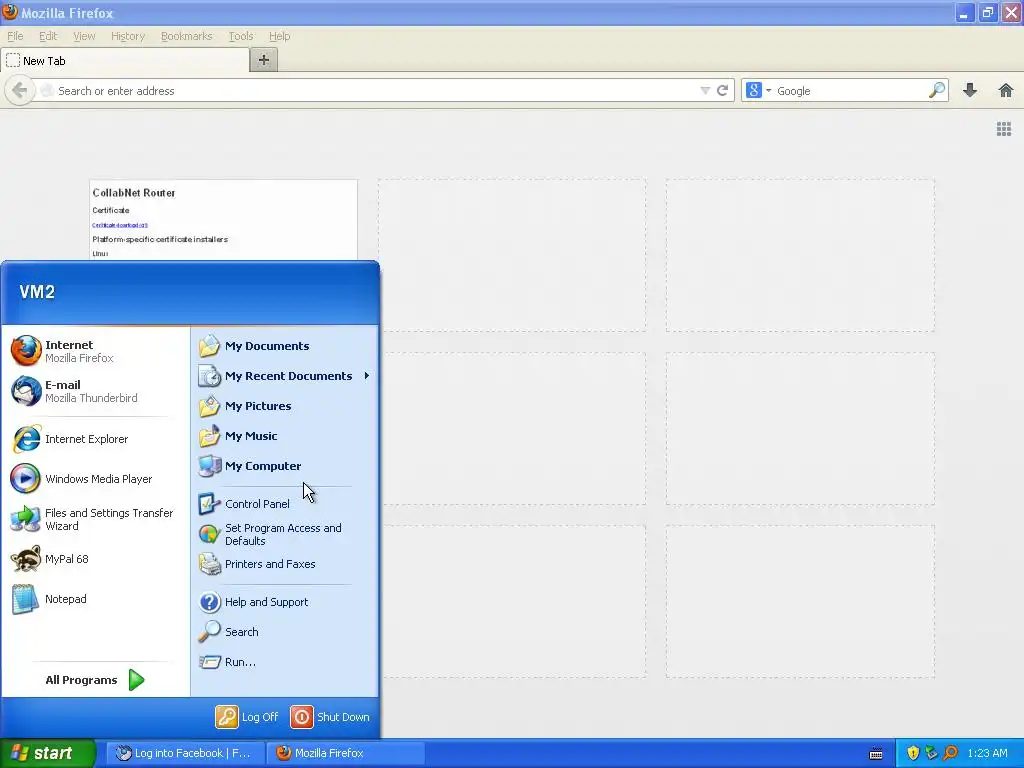Viewport: 1024px width, 768px height.
Task: Click the address bar field
Action: [x=372, y=91]
